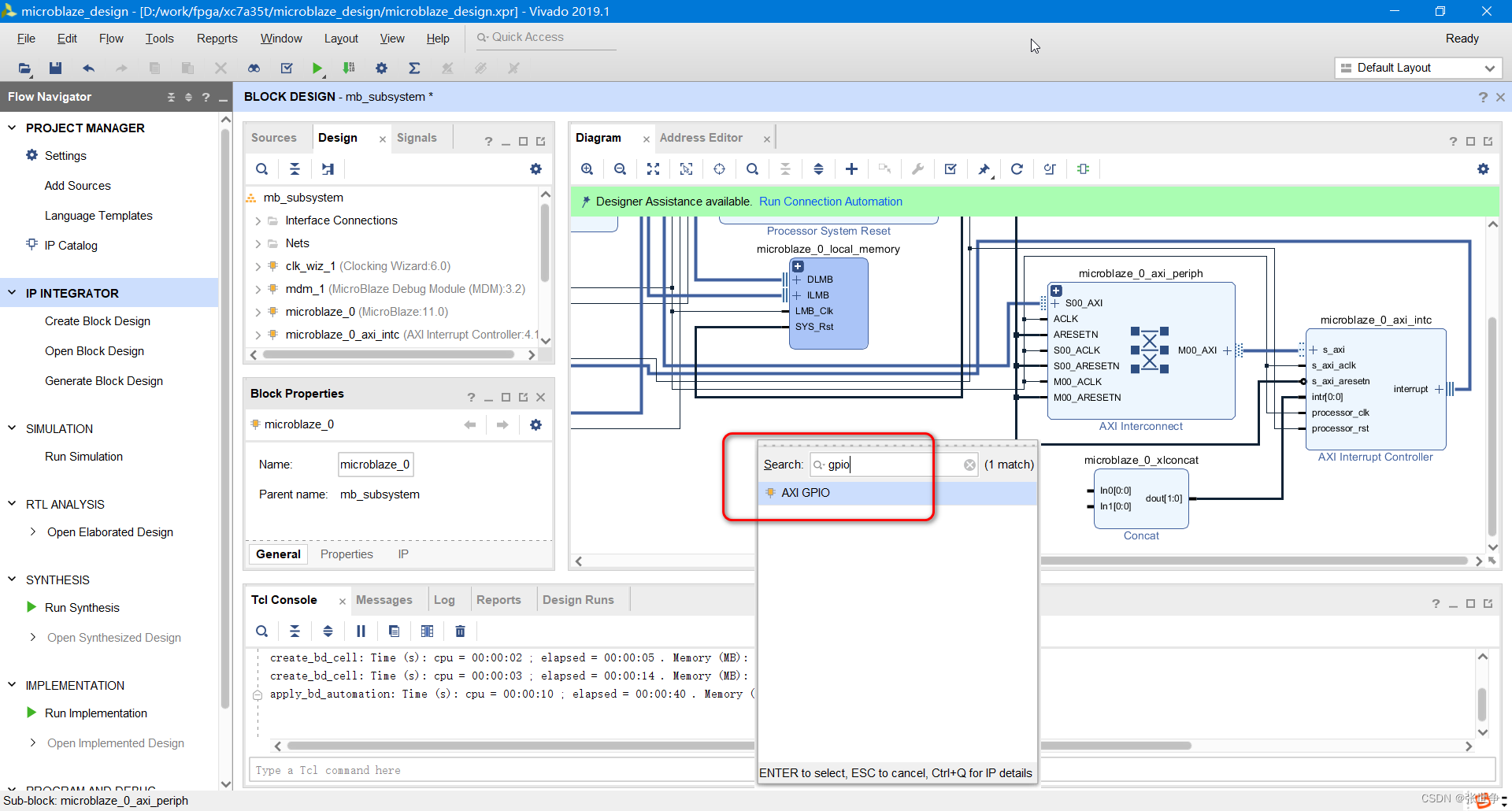The height and width of the screenshot is (811, 1512).
Task: Open Properties tab in Block Properties
Action: coord(346,554)
